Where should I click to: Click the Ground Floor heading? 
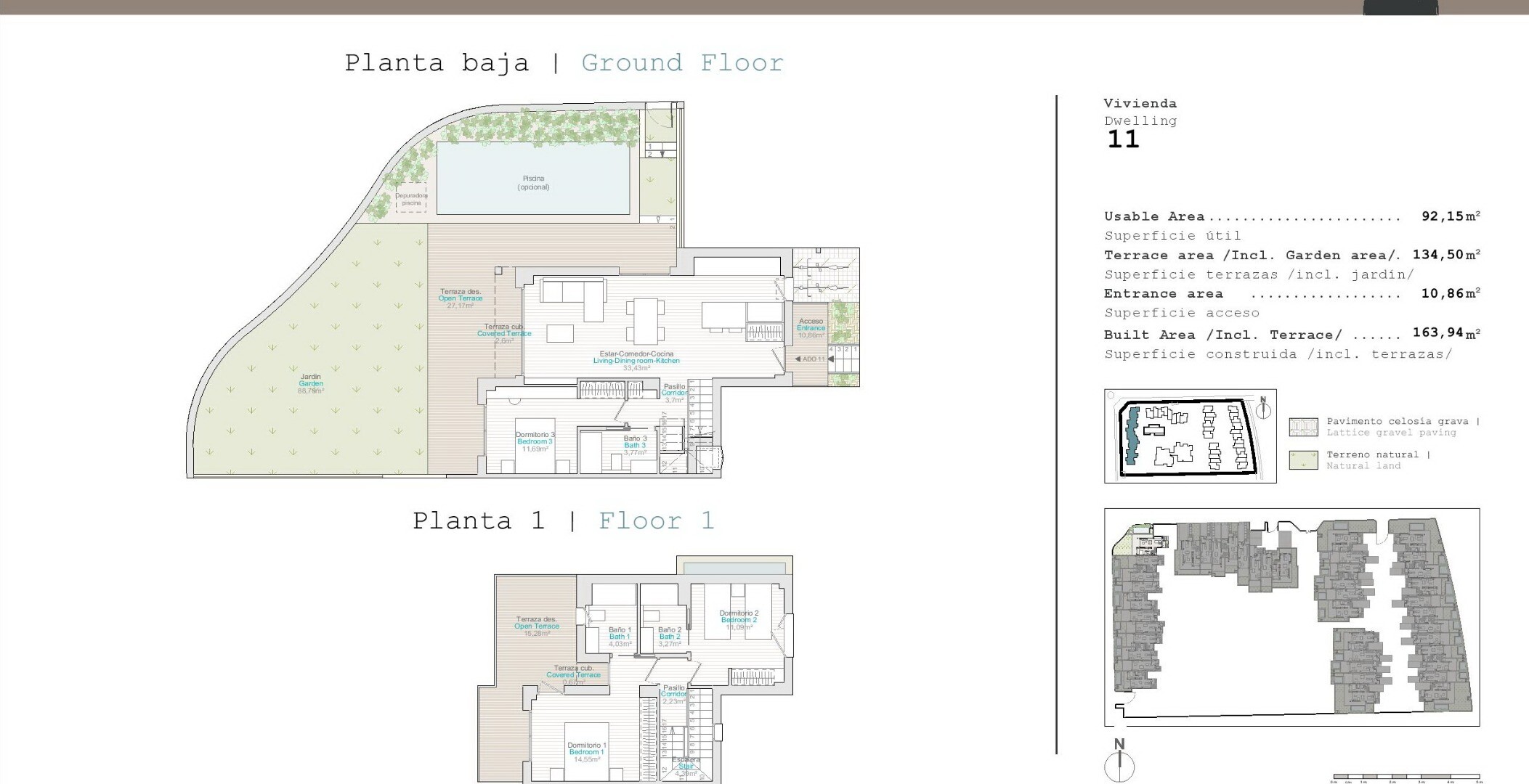(682, 63)
